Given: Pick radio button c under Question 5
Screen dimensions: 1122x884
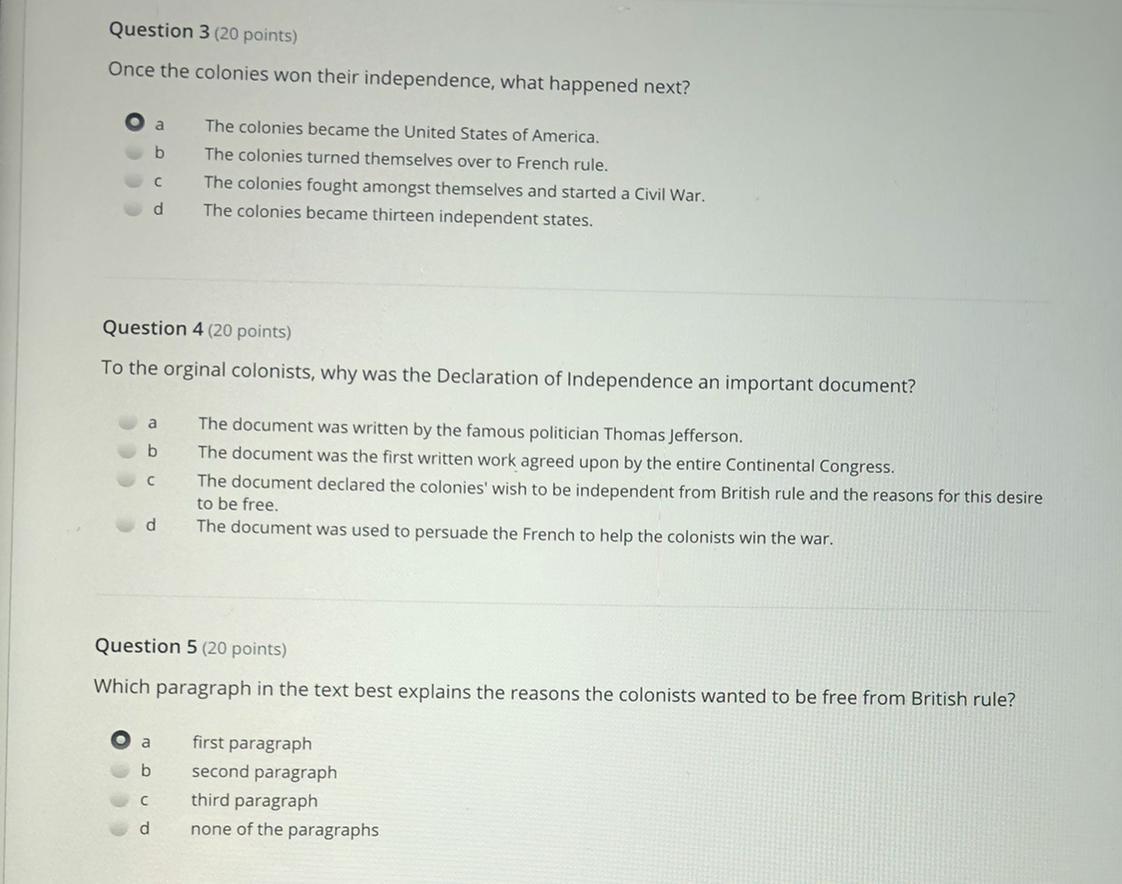Looking at the screenshot, I should pos(119,799).
